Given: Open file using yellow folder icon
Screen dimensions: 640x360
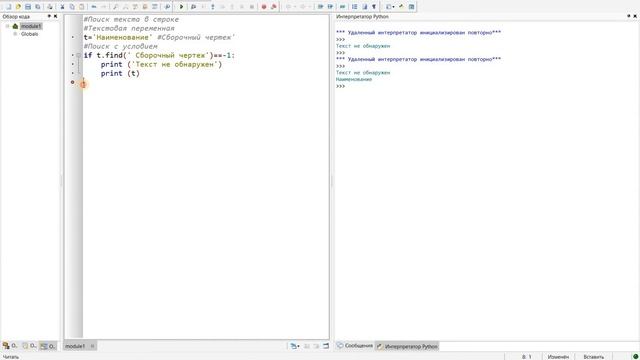Looking at the screenshot, I should tap(18, 7).
